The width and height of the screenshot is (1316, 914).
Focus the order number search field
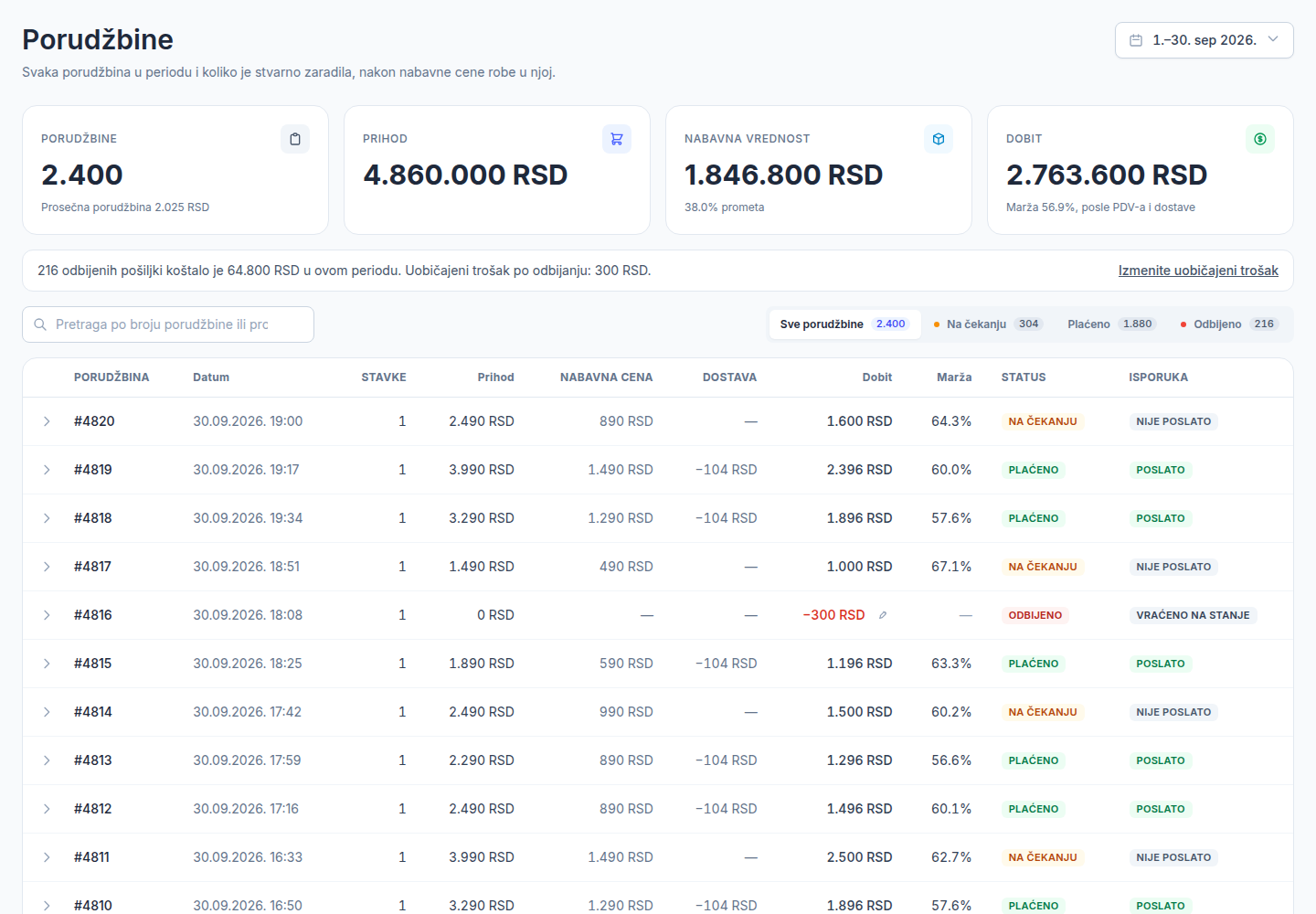168,324
